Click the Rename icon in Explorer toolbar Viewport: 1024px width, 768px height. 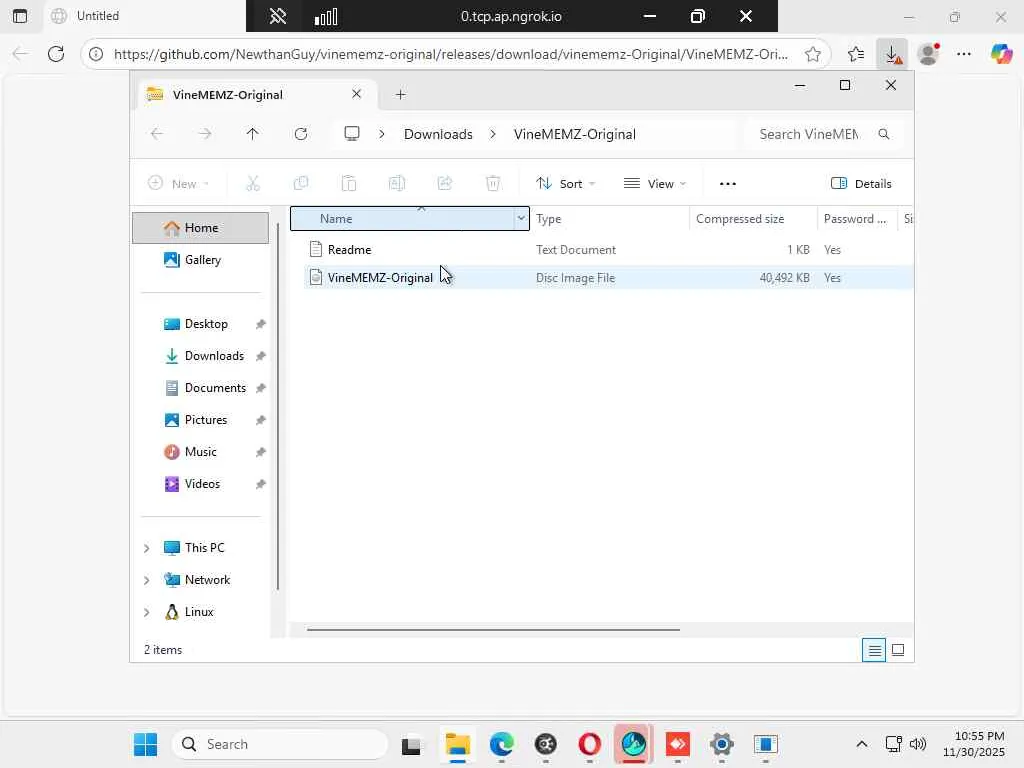397,184
